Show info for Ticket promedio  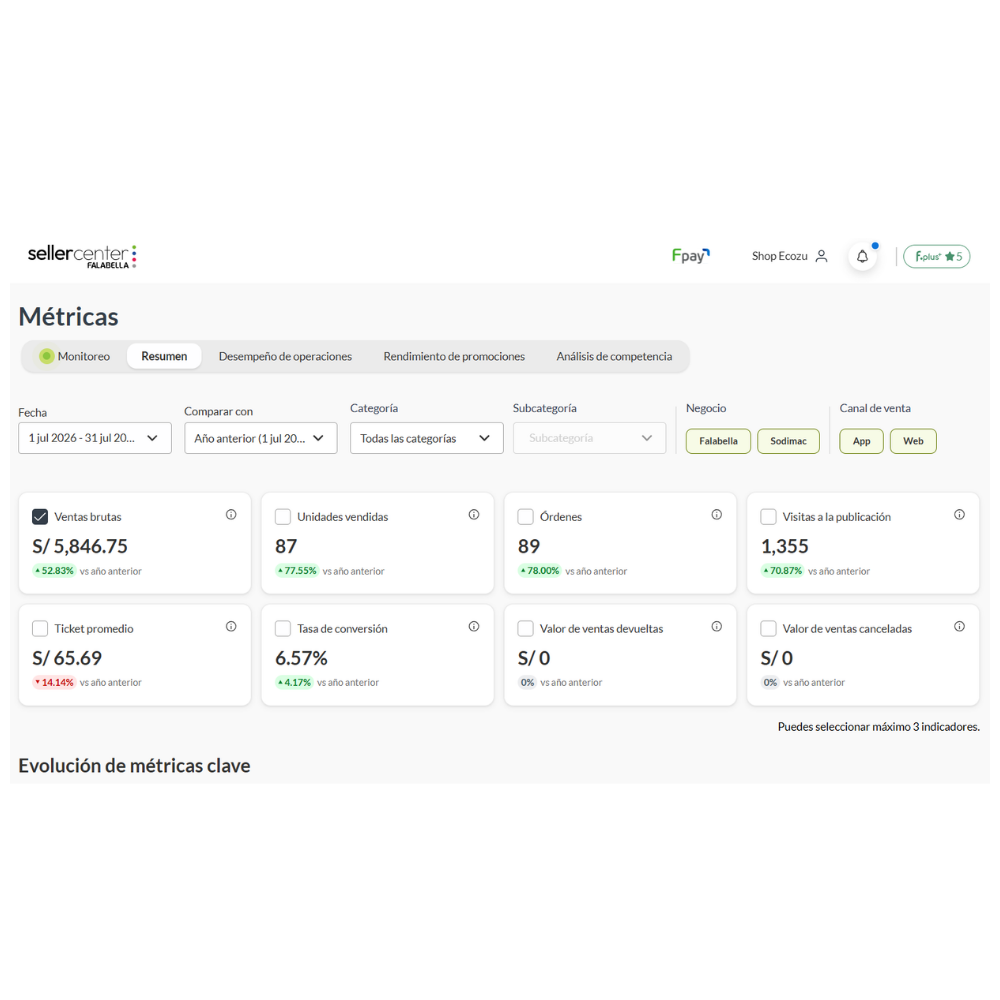231,626
